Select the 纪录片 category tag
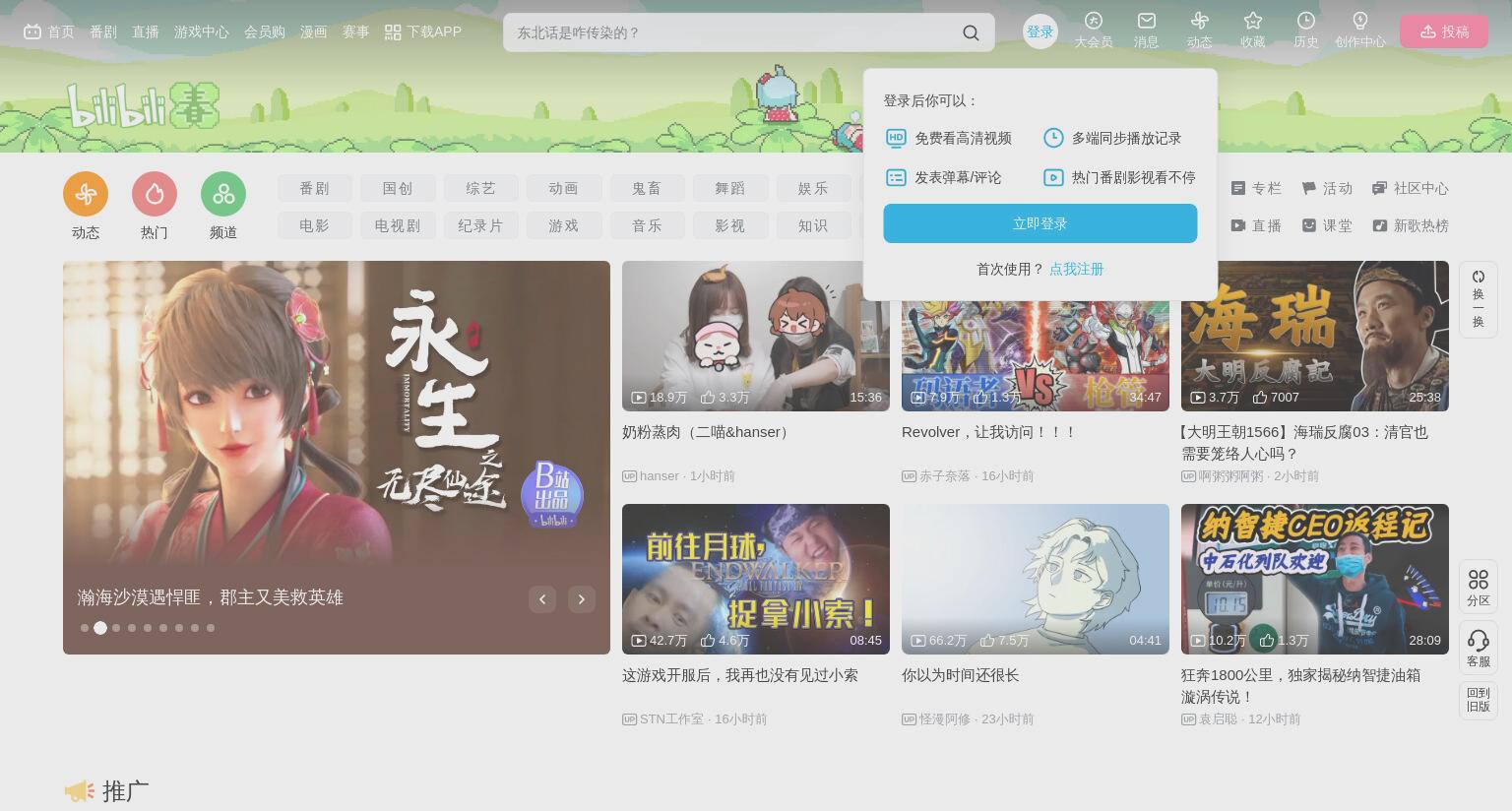The height and width of the screenshot is (811, 1512). (480, 225)
